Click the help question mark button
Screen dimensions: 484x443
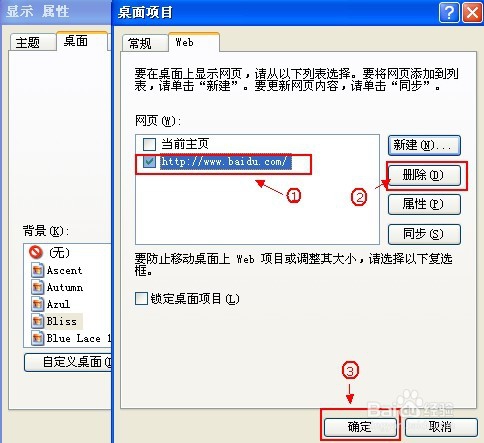tap(449, 13)
